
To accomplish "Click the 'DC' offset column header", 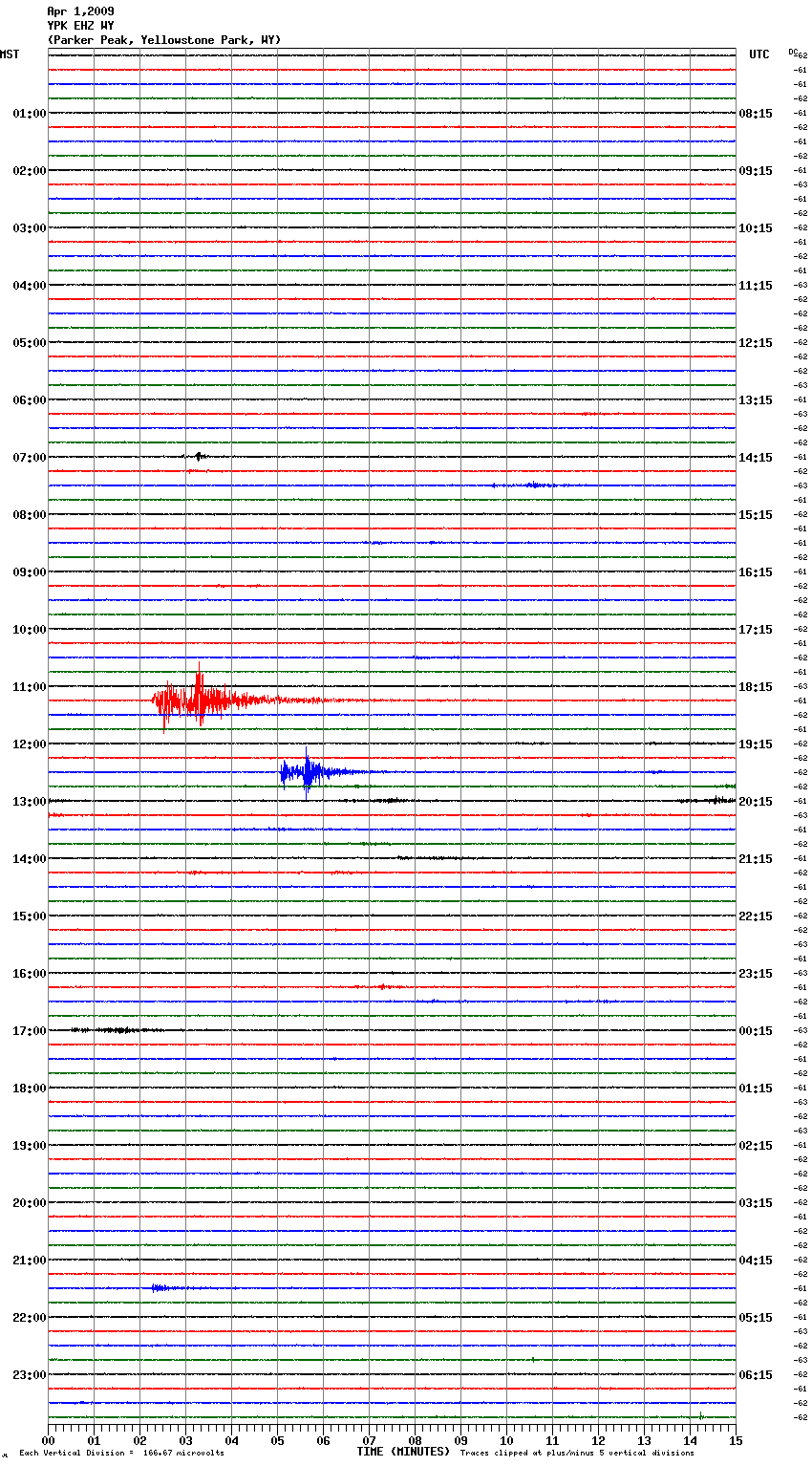I will pos(793,51).
